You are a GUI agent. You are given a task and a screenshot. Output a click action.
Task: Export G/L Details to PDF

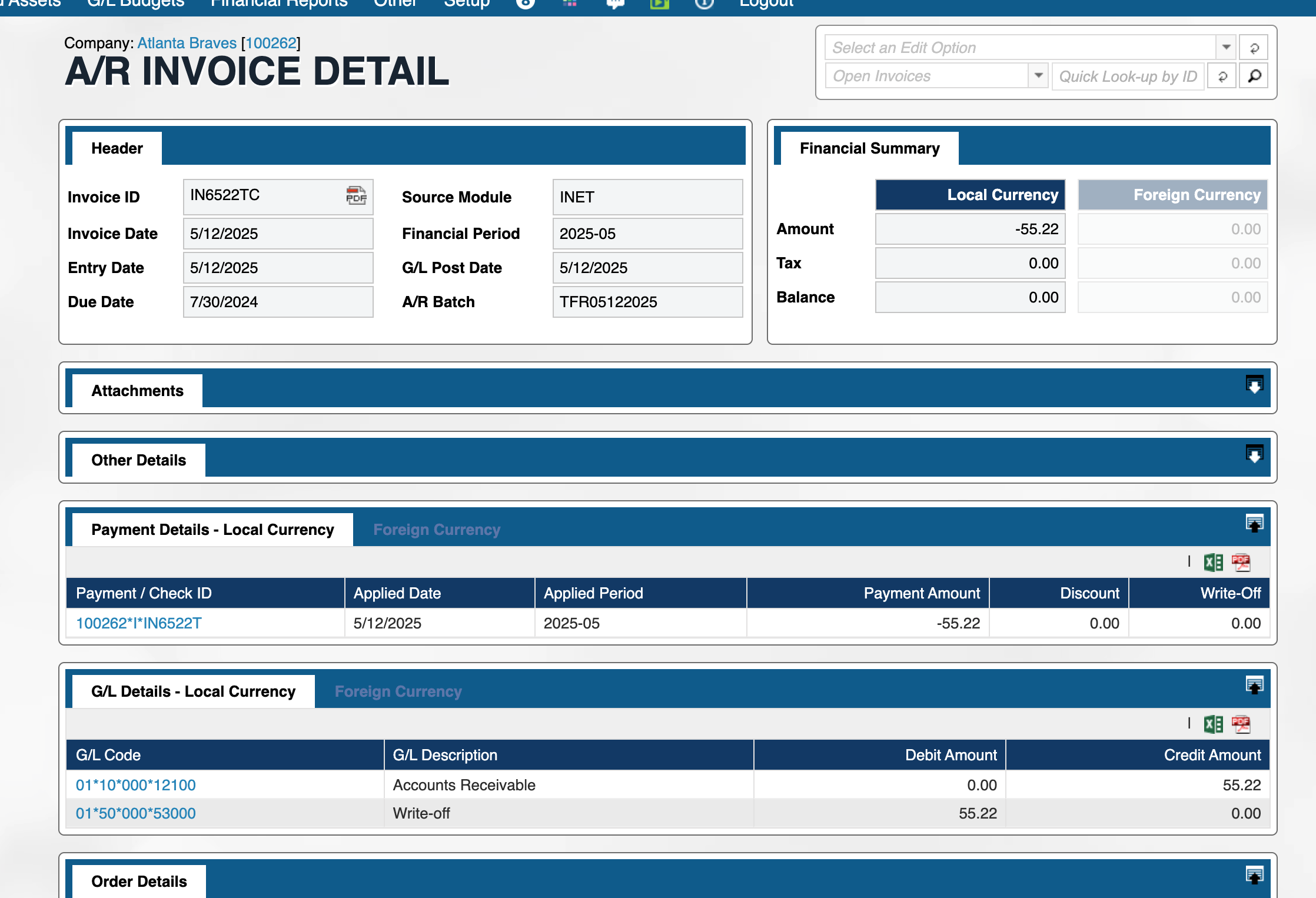tap(1241, 724)
